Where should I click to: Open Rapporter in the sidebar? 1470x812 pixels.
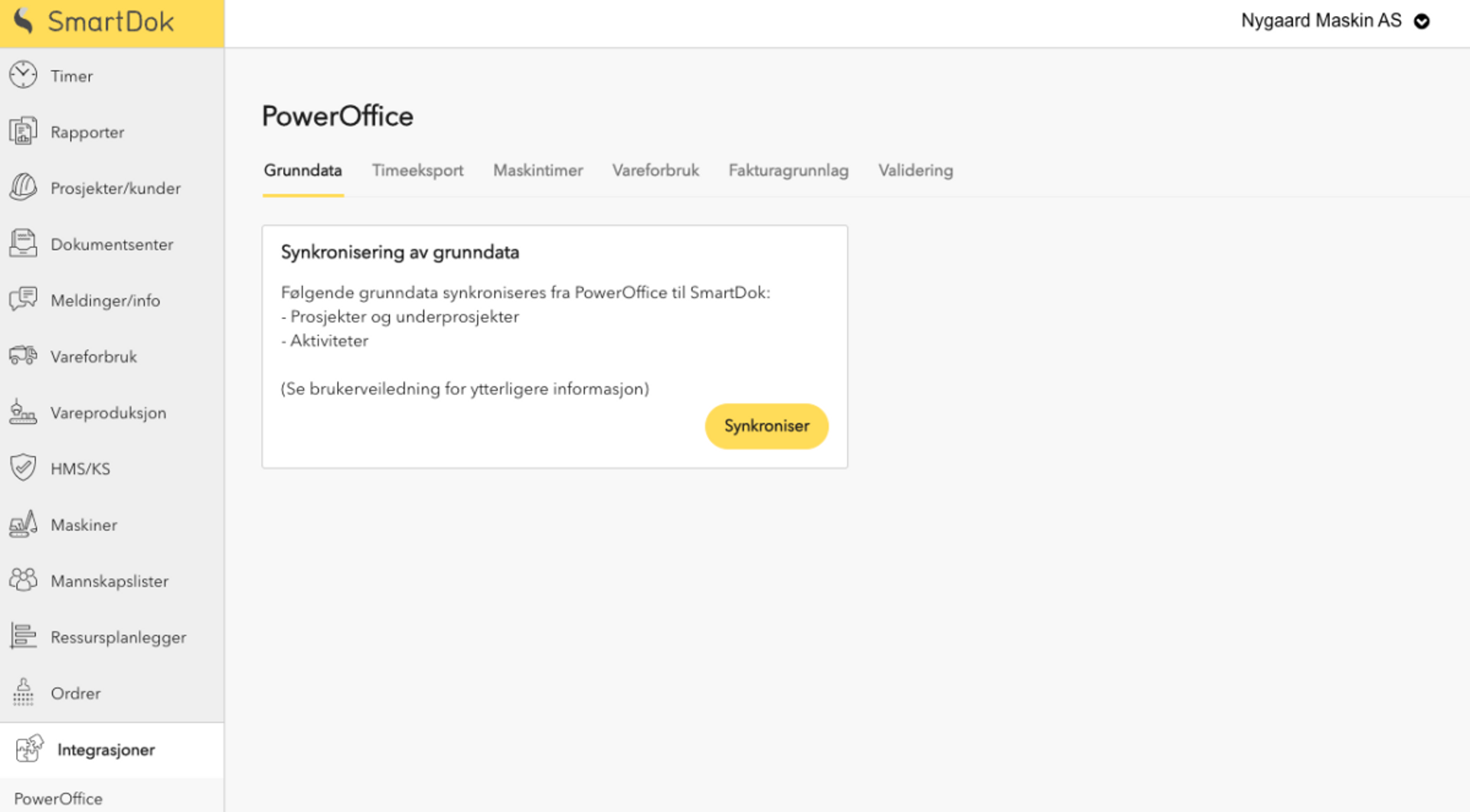[112, 132]
